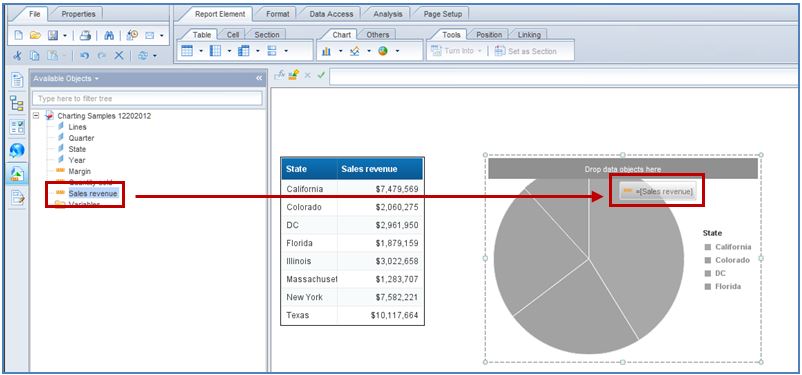Select the Position subtab
The width and height of the screenshot is (802, 375).
(x=489, y=35)
